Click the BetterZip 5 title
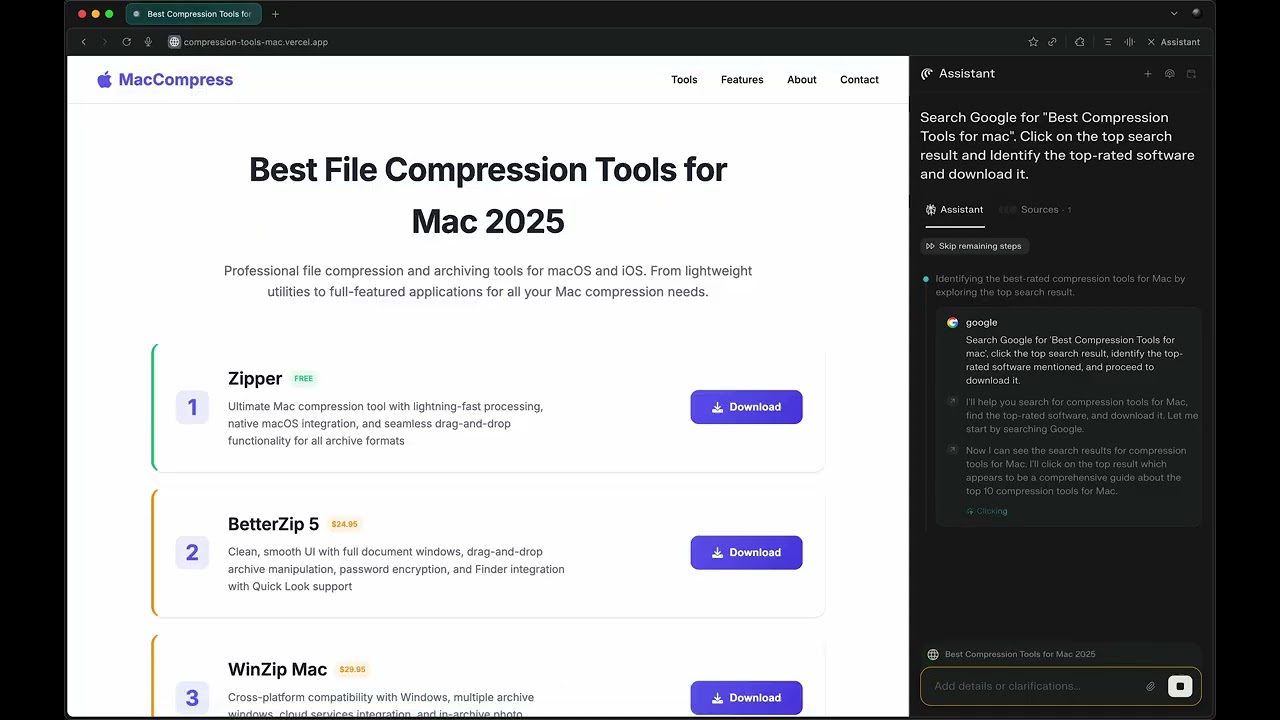This screenshot has height=720, width=1280. 273,524
